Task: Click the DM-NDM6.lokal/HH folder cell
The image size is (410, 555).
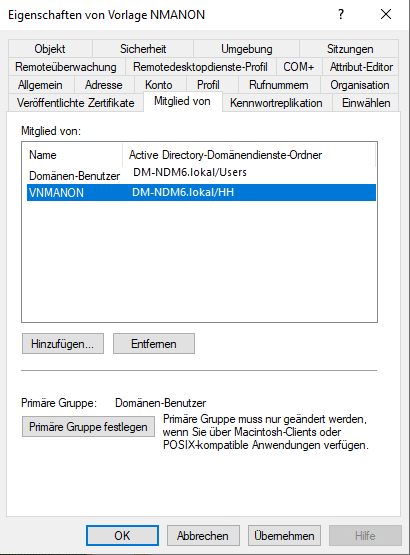Action: pos(183,193)
